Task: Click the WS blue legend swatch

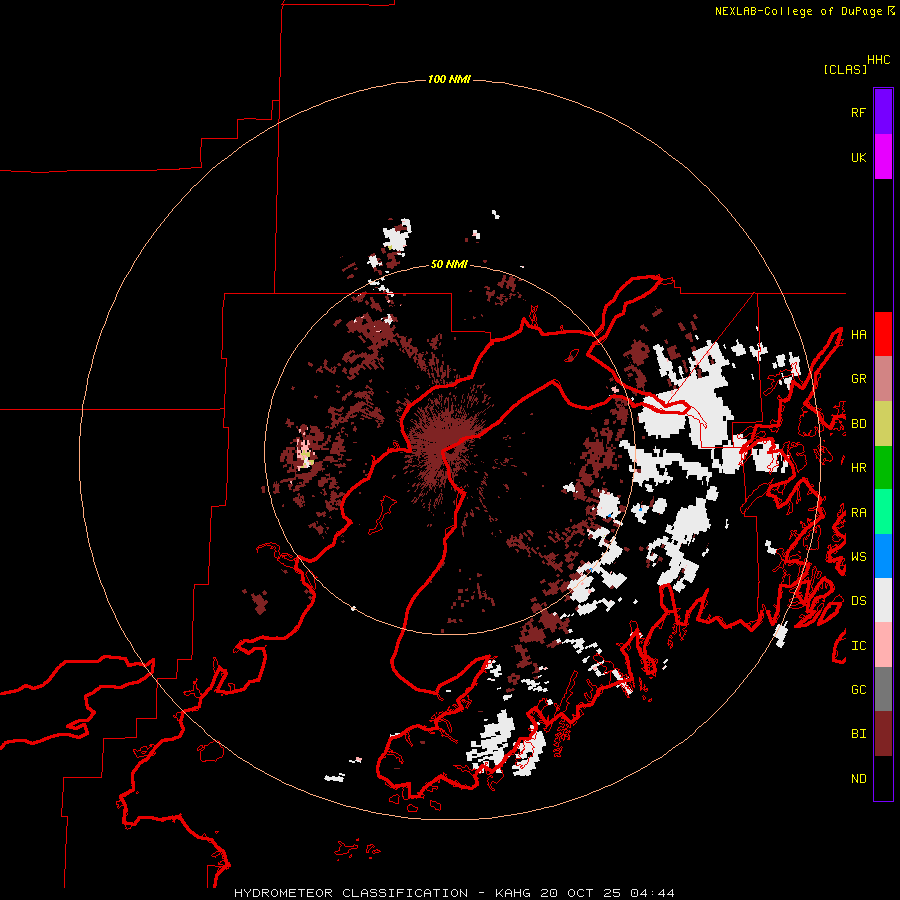Action: (883, 556)
